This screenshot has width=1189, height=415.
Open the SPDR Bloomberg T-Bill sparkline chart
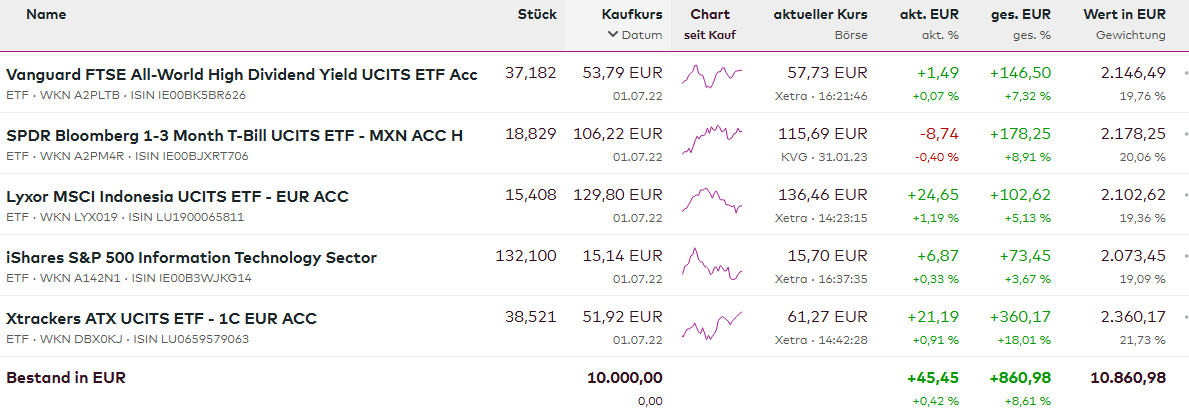[x=712, y=138]
